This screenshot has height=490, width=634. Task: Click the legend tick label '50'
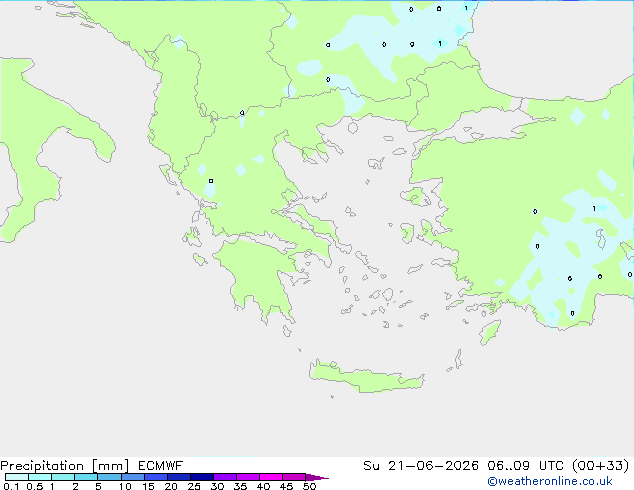[310, 486]
